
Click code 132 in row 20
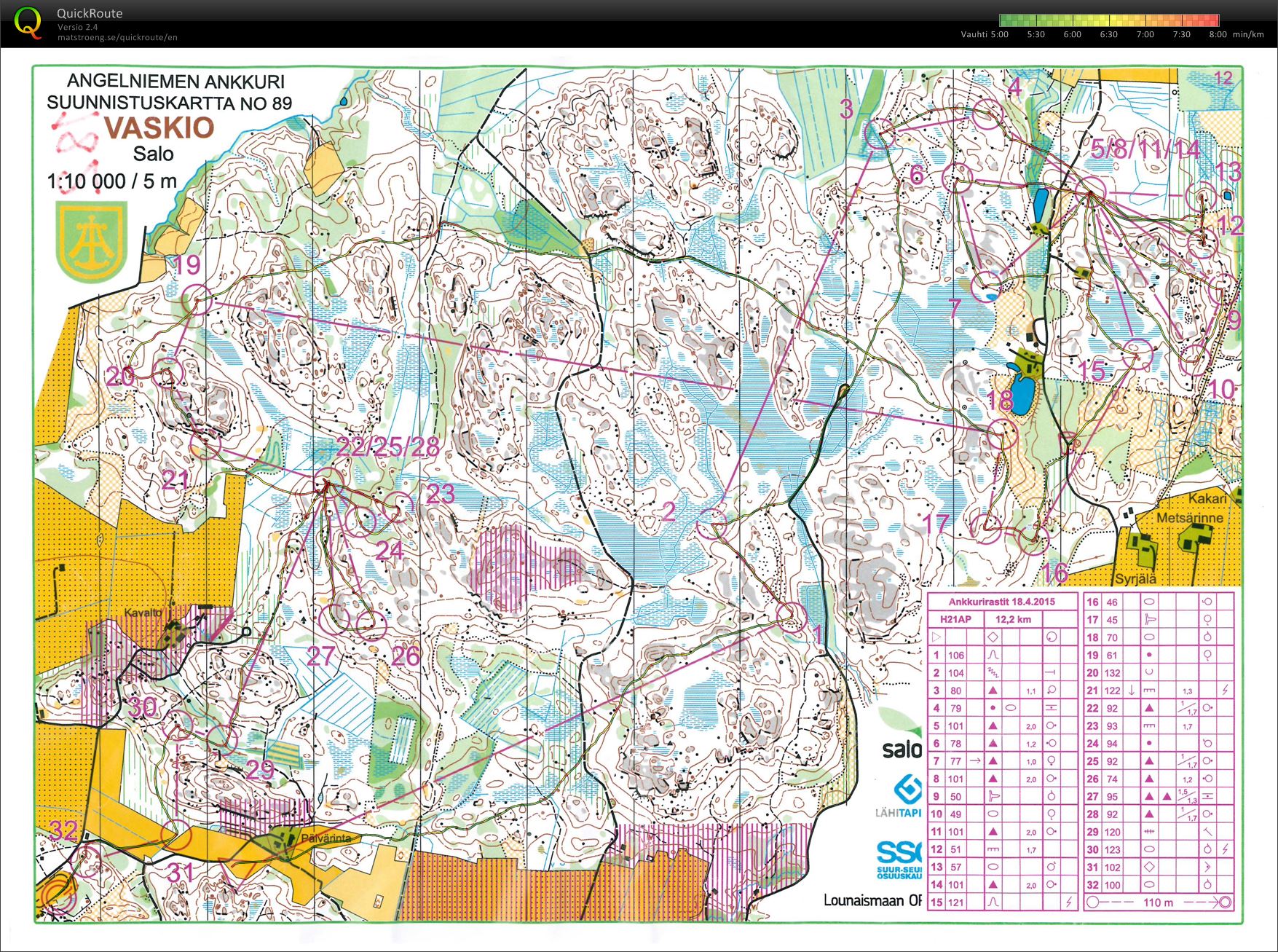pyautogui.click(x=1113, y=673)
